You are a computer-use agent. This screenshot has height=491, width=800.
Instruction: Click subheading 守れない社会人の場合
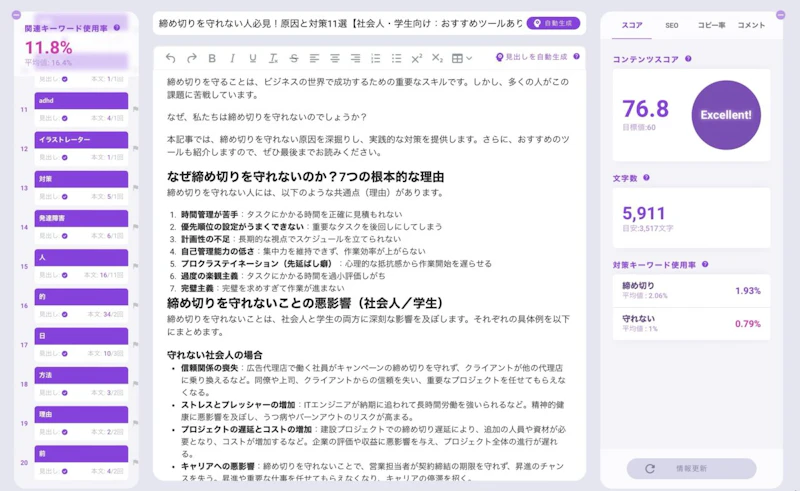tap(215, 355)
